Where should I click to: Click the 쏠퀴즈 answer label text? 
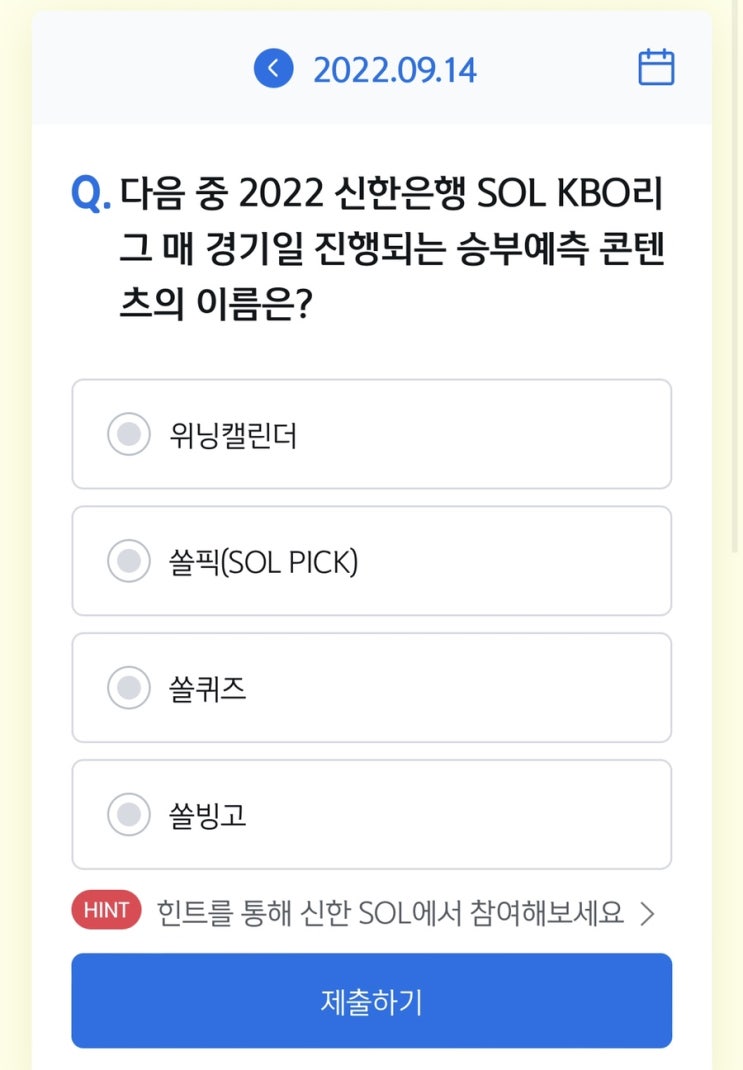208,689
